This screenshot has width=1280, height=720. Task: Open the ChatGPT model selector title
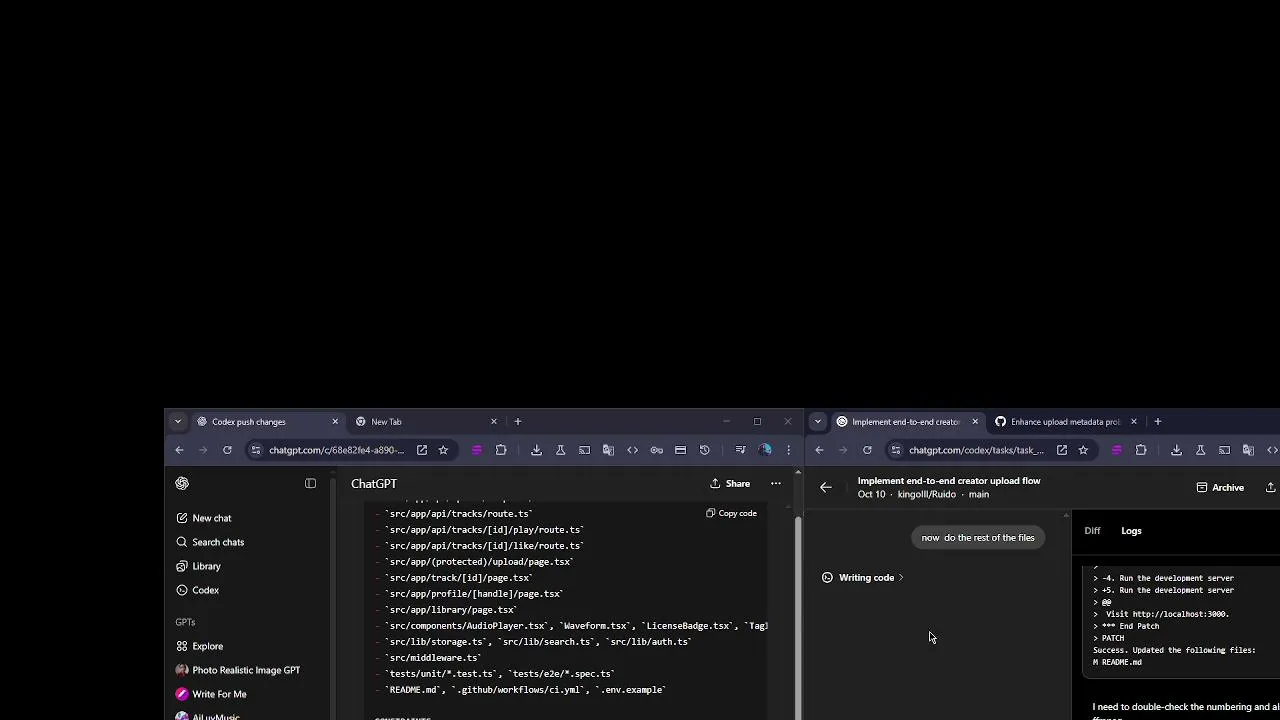click(x=374, y=484)
